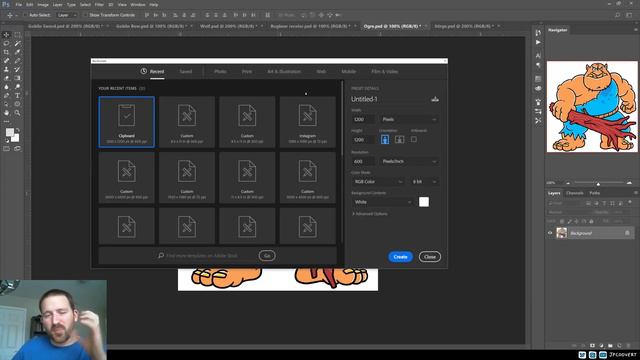Select the Rectangular Marquee tool
The width and height of the screenshot is (640, 360).
(17, 35)
